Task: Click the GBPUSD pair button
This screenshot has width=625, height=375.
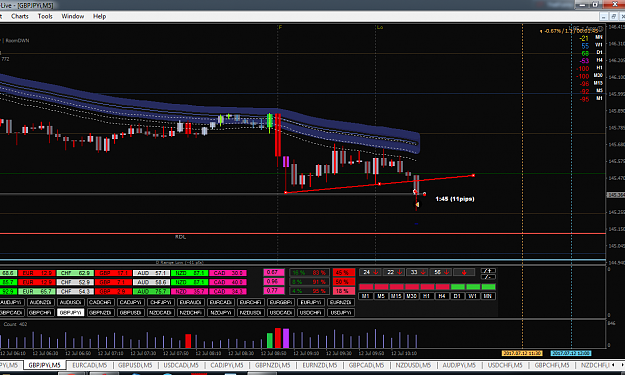Action: click(x=130, y=313)
